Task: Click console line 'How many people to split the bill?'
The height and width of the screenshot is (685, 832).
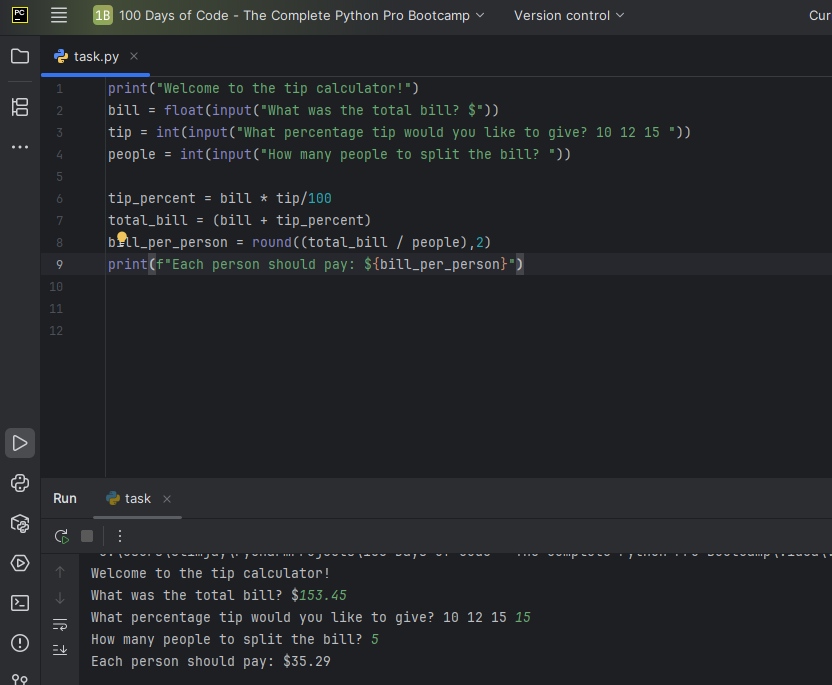Action: tap(227, 639)
